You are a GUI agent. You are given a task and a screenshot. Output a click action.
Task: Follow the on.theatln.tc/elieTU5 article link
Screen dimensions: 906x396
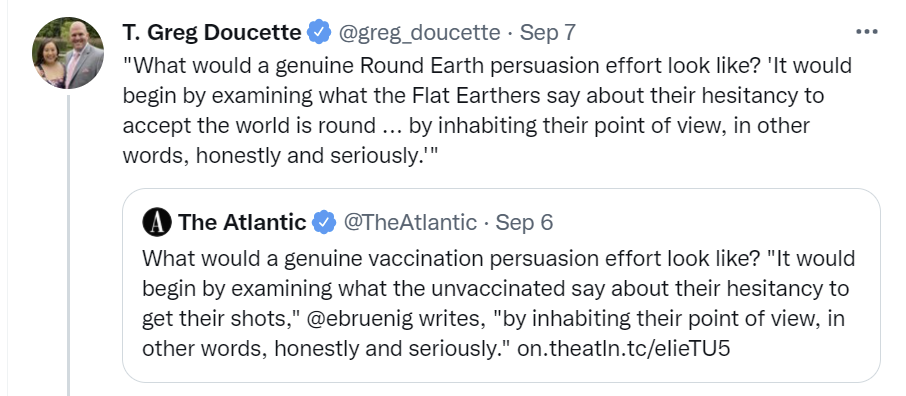(623, 349)
